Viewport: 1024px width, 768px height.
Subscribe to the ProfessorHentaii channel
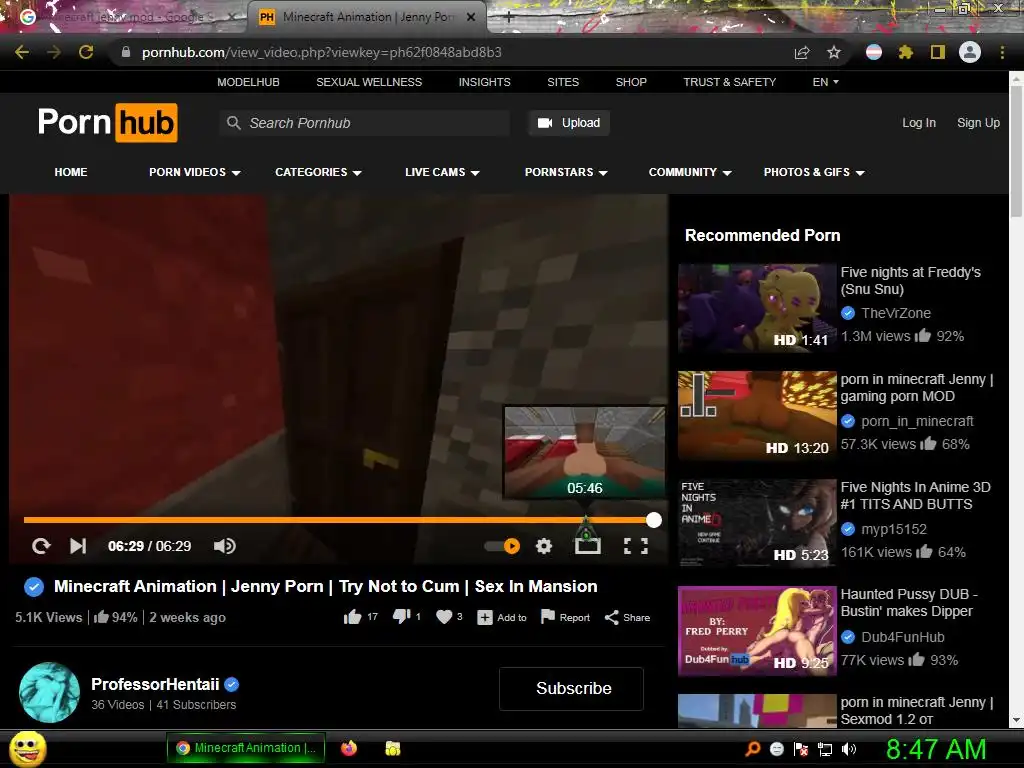point(571,688)
